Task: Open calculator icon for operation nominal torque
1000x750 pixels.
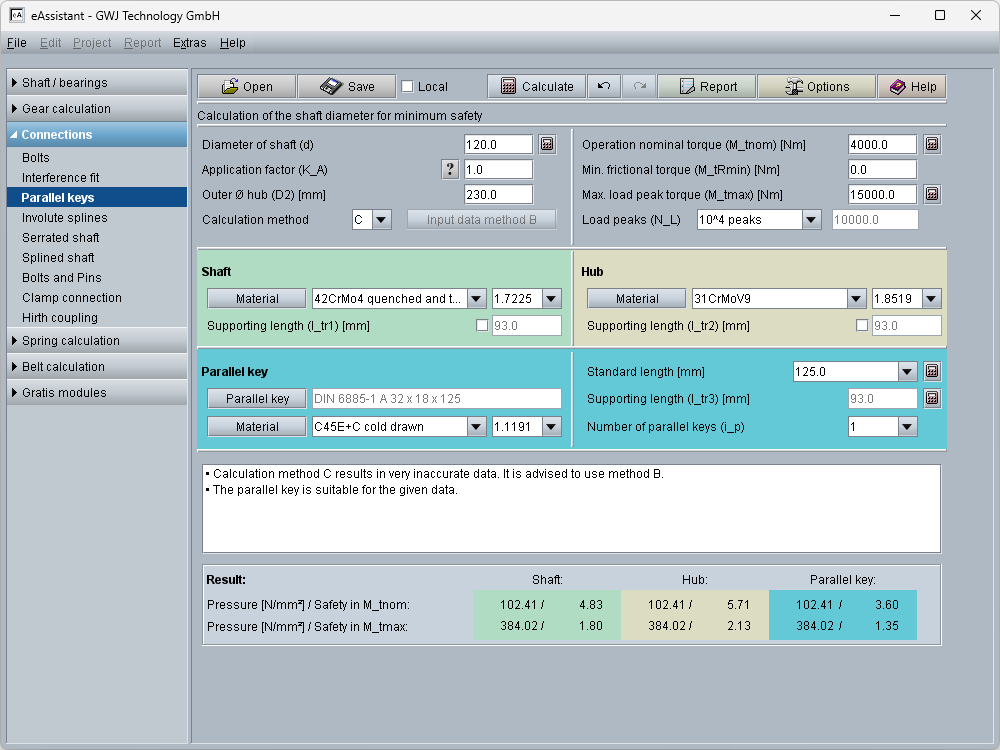Action: click(x=931, y=144)
